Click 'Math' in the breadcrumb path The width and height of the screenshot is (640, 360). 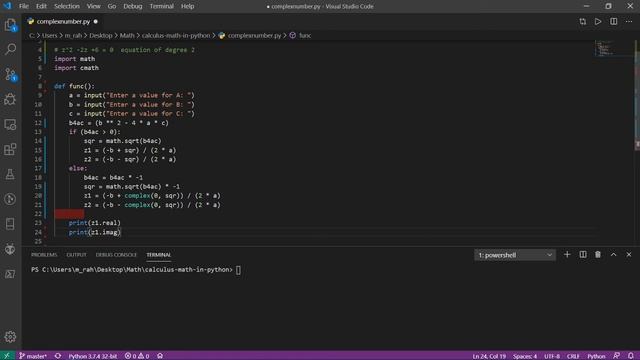pyautogui.click(x=127, y=36)
